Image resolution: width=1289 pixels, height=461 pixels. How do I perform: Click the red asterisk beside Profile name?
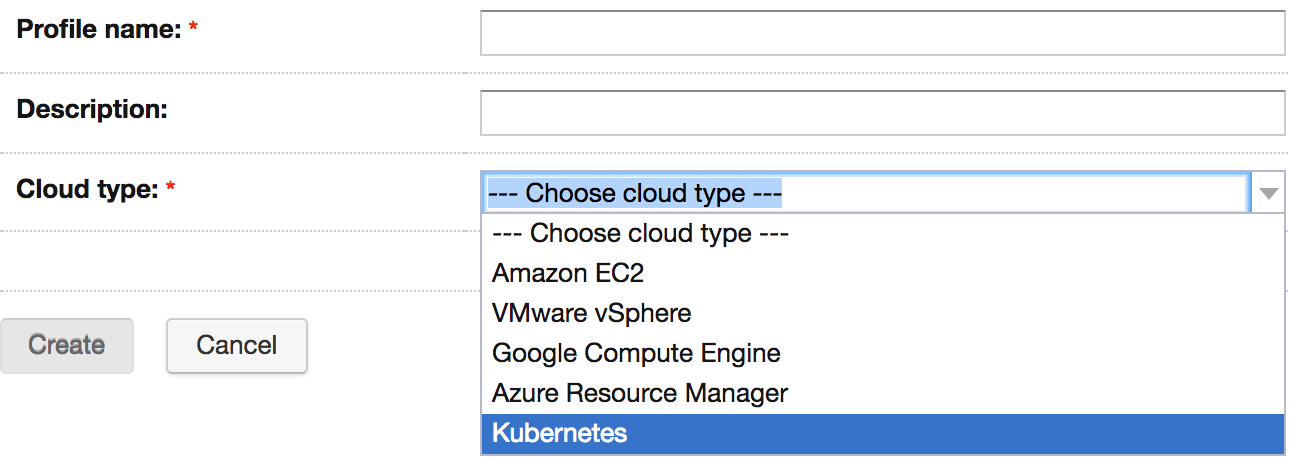193,27
